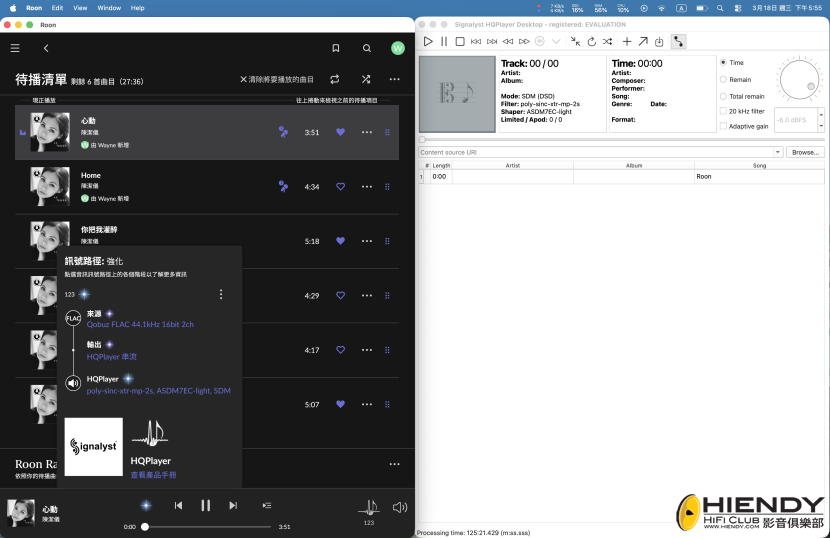The image size is (830, 538).
Task: Open more options for 你把我灌醉
Action: (x=367, y=241)
